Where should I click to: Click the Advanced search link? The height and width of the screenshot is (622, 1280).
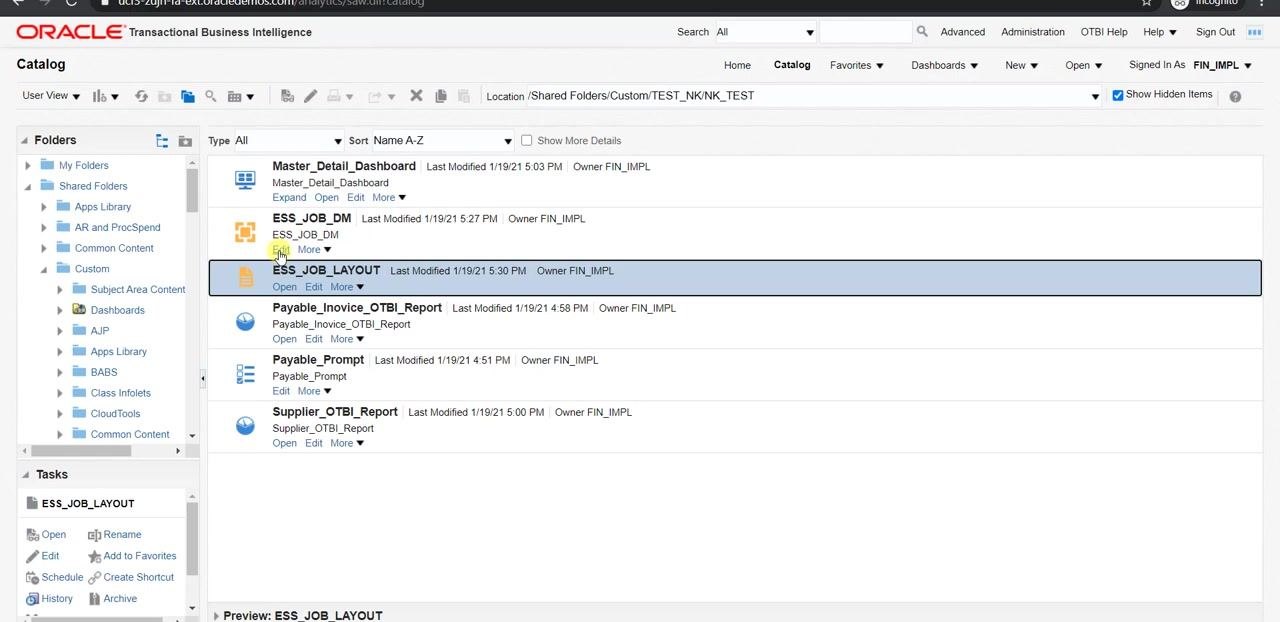962,32
